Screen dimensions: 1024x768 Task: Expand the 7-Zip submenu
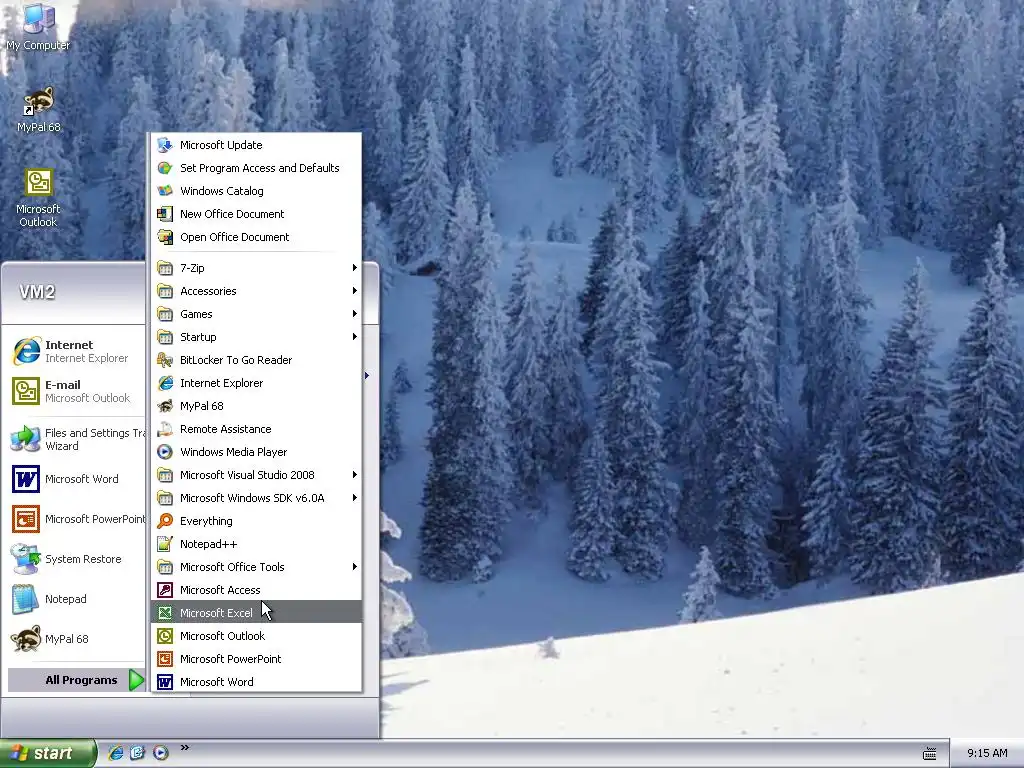[x=256, y=268]
